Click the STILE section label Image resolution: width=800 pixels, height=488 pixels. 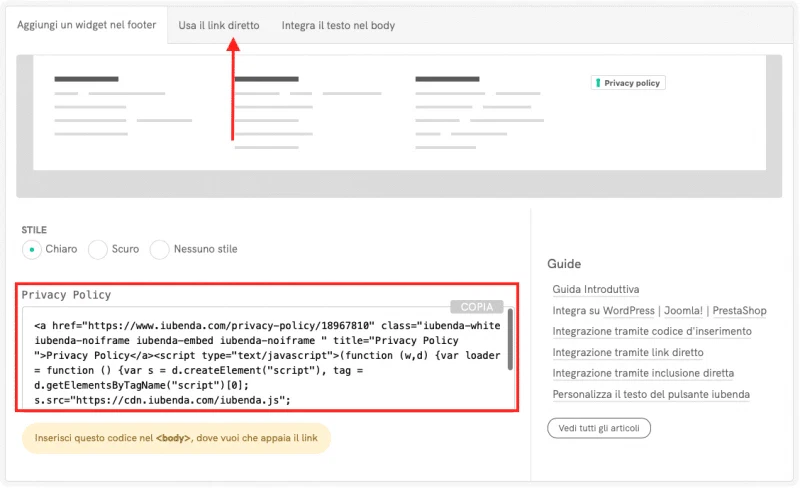pyautogui.click(x=34, y=230)
